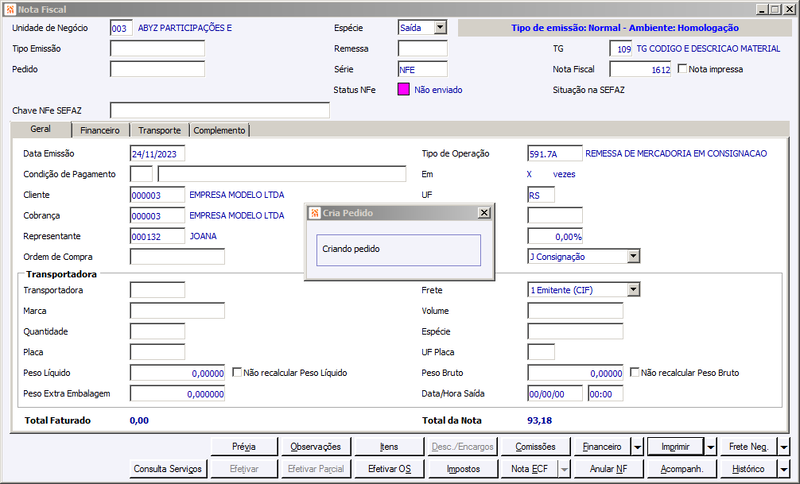Click the Observações button
Viewport: 800px width, 484px height.
click(316, 447)
